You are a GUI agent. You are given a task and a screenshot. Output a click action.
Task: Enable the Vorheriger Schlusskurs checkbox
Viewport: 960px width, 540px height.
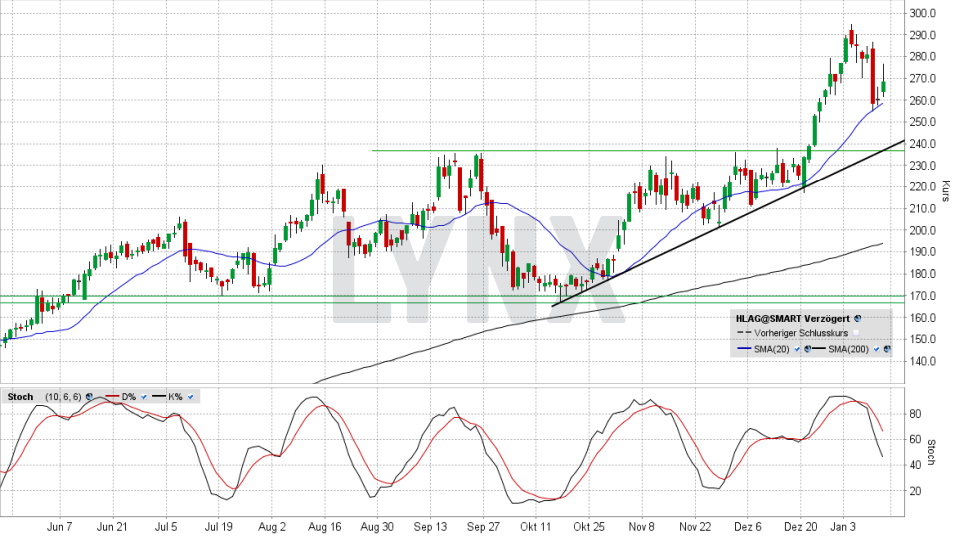point(854,333)
